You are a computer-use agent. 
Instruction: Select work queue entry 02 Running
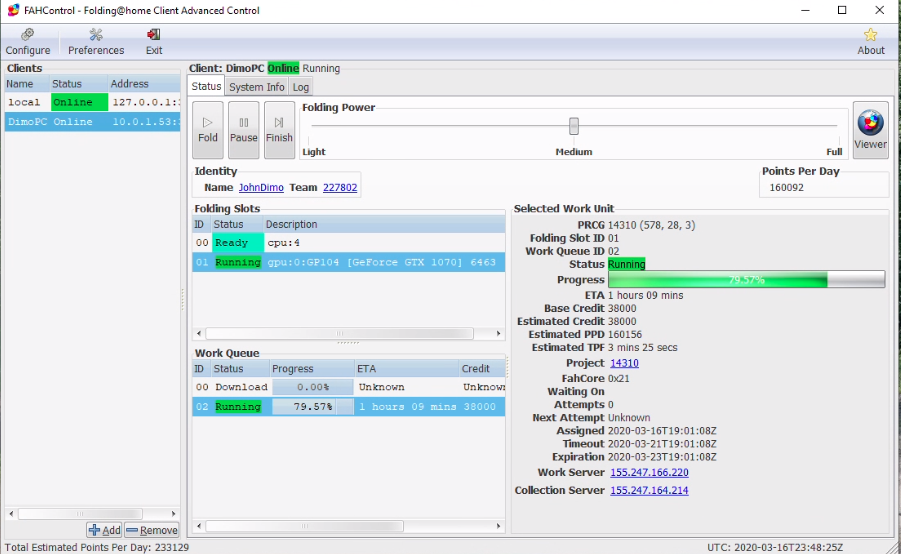349,406
